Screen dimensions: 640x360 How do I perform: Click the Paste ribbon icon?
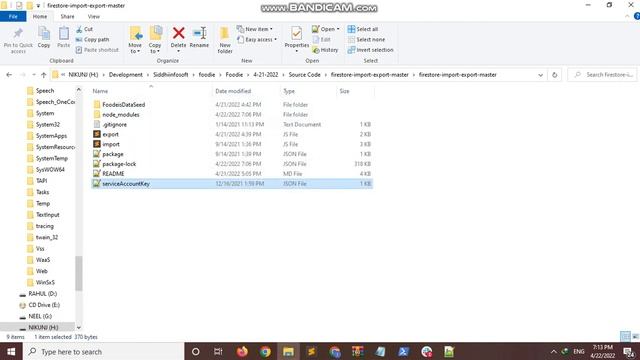pos(64,38)
